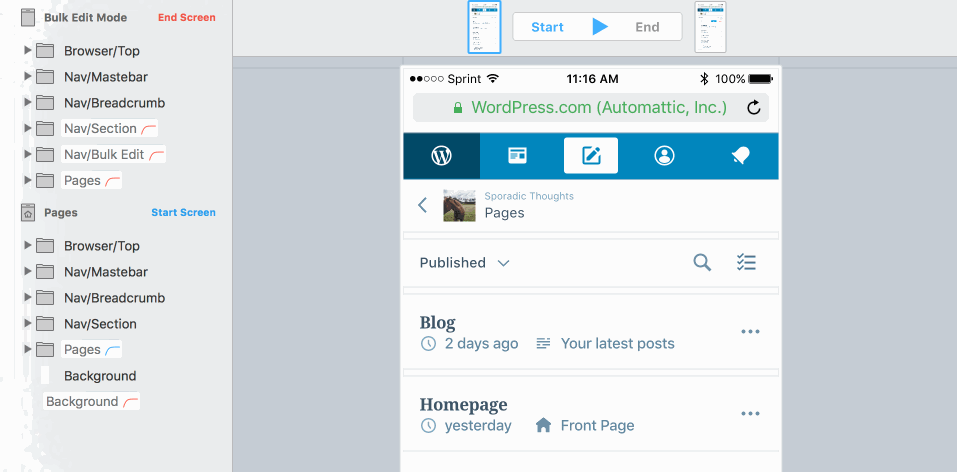
Task: Expand Nav/Section folder under Pages screen
Action: tap(27, 323)
